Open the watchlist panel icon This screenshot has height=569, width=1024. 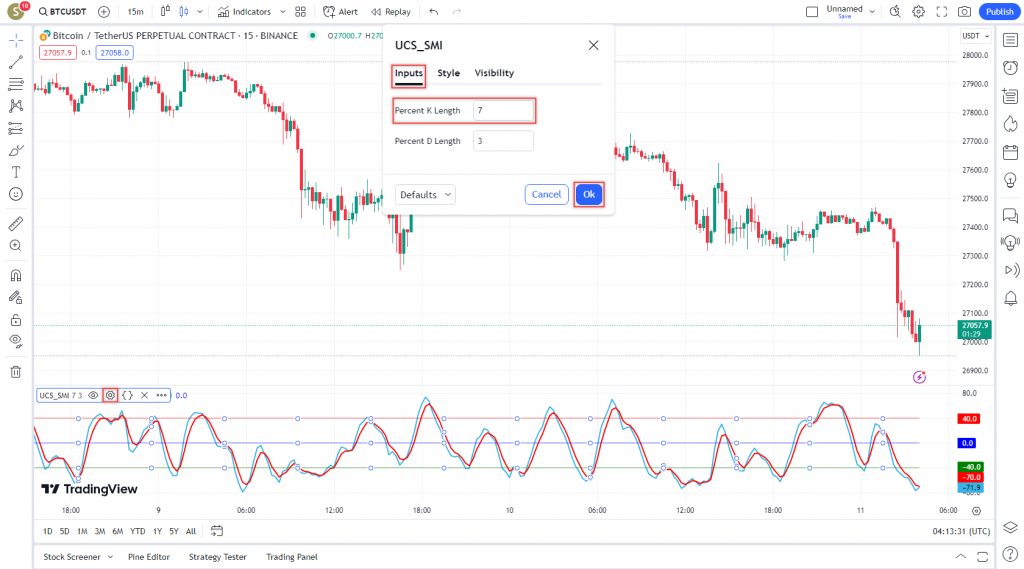1010,40
